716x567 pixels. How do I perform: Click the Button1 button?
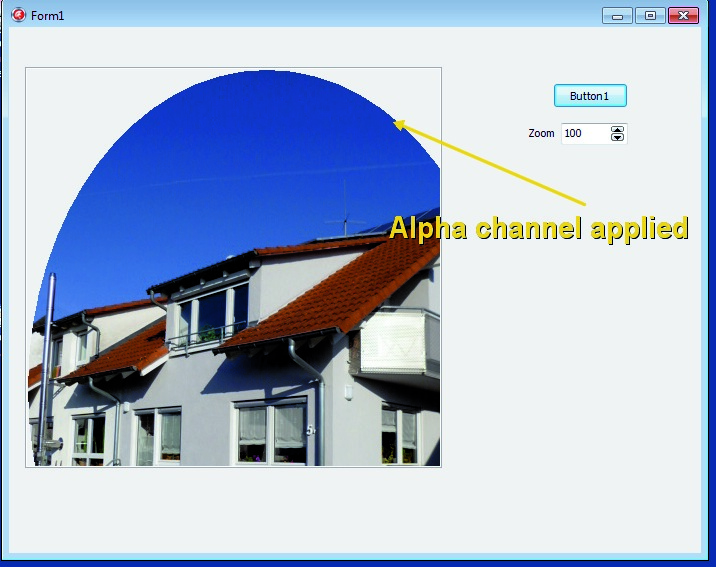point(590,96)
